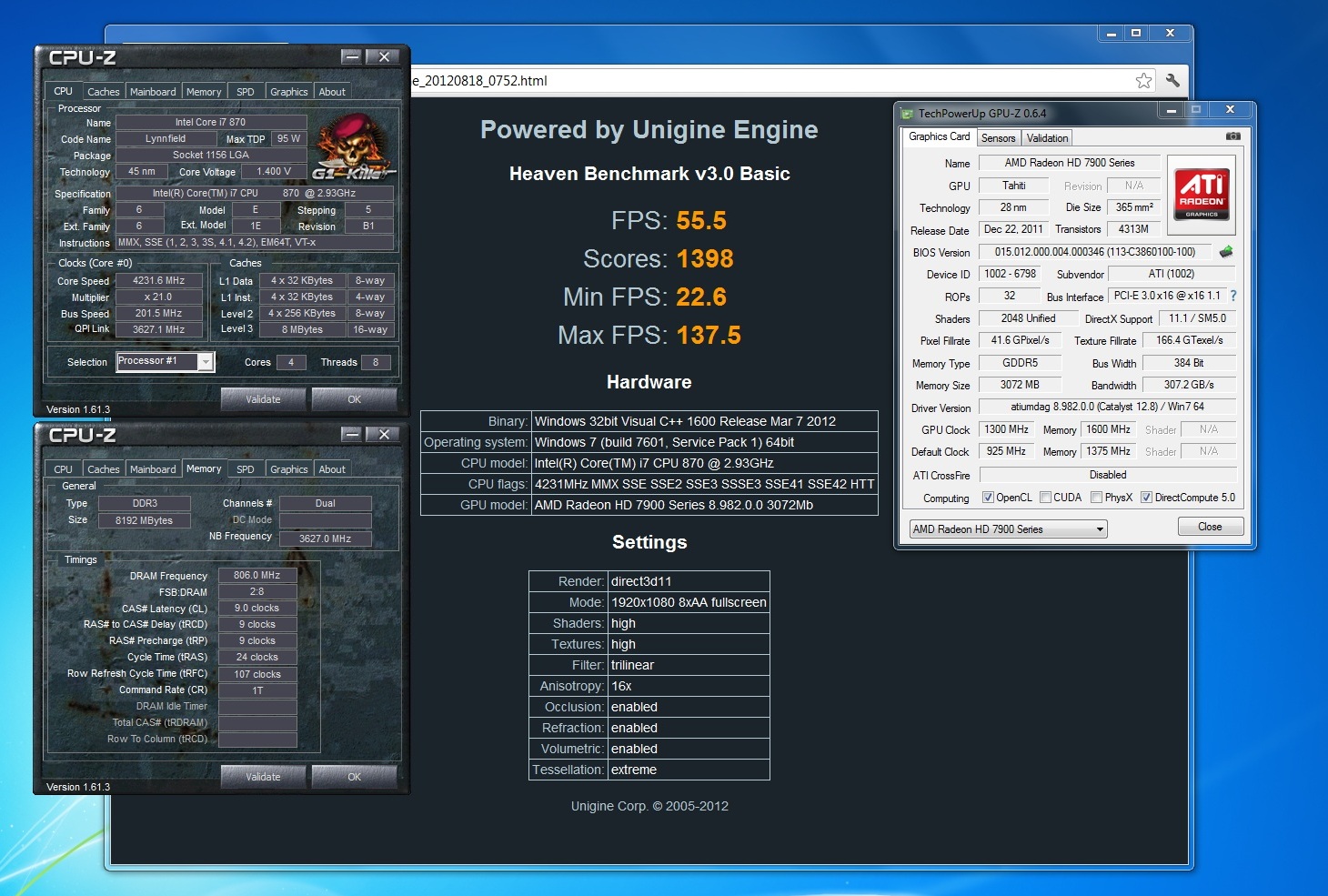Open Graphics tab in top CPU-Z window

[289, 92]
